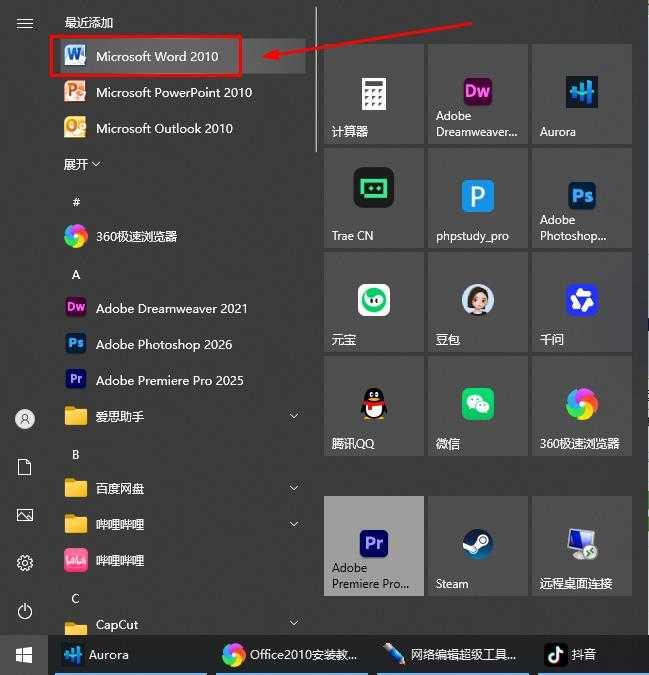The width and height of the screenshot is (649, 675).
Task: Open Settings gear in Start sidebar
Action: (x=25, y=563)
